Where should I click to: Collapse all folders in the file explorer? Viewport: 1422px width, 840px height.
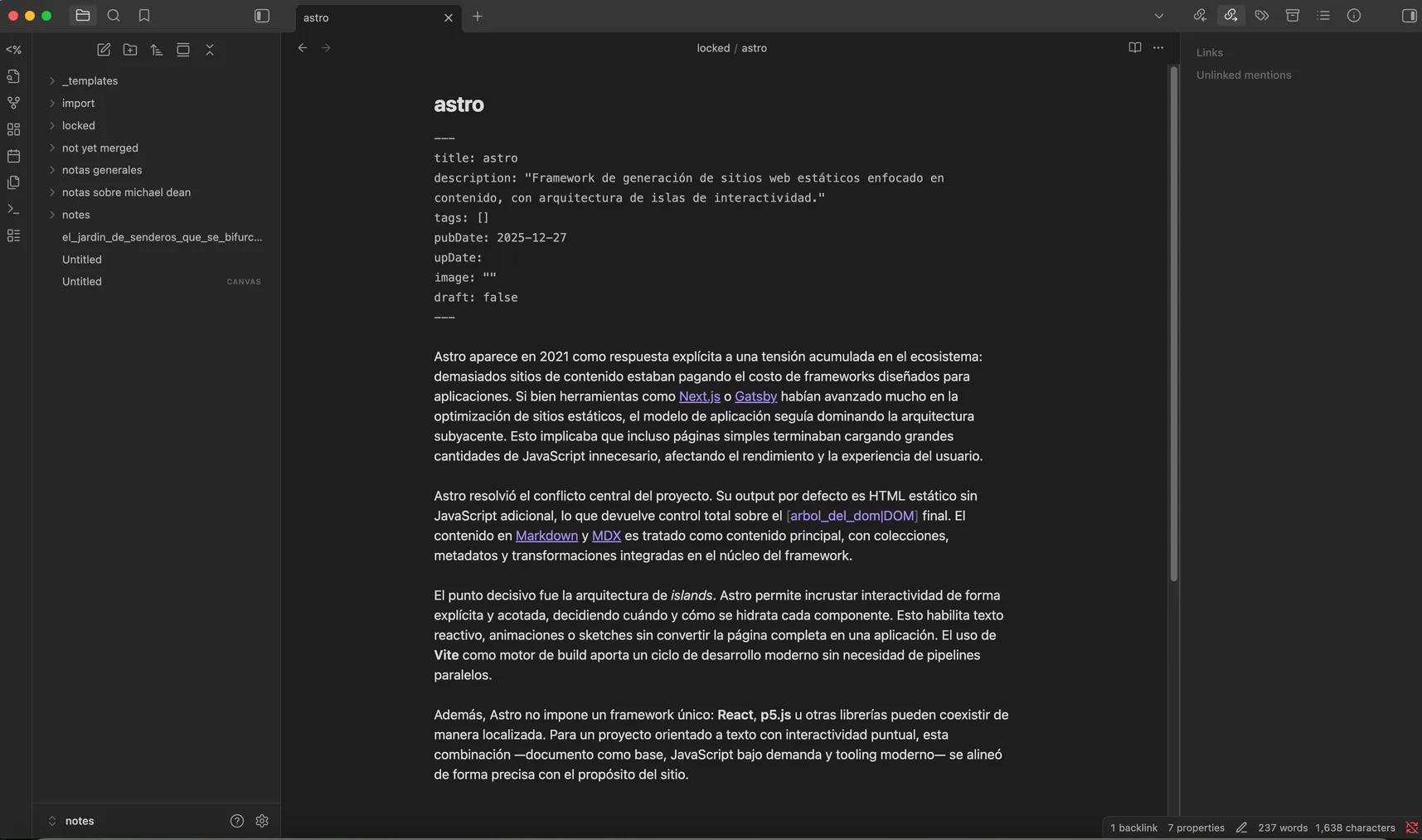point(209,50)
